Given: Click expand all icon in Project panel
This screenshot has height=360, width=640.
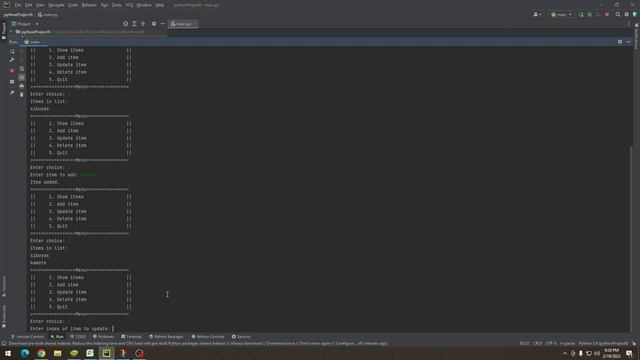Looking at the screenshot, I should point(134,24).
